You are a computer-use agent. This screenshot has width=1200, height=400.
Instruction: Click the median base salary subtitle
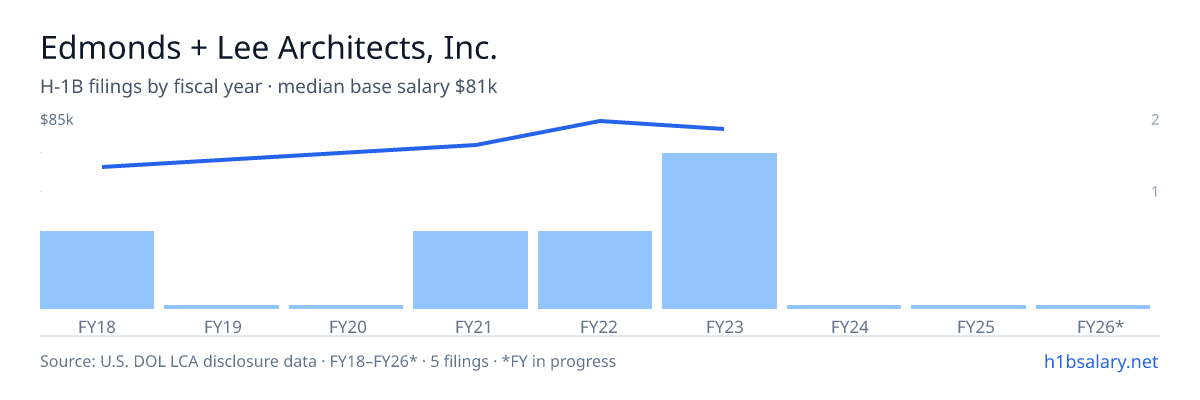coord(387,87)
